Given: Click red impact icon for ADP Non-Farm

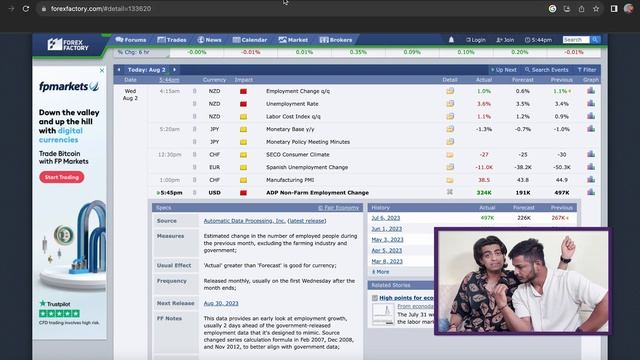Looking at the screenshot, I should click(x=243, y=193).
